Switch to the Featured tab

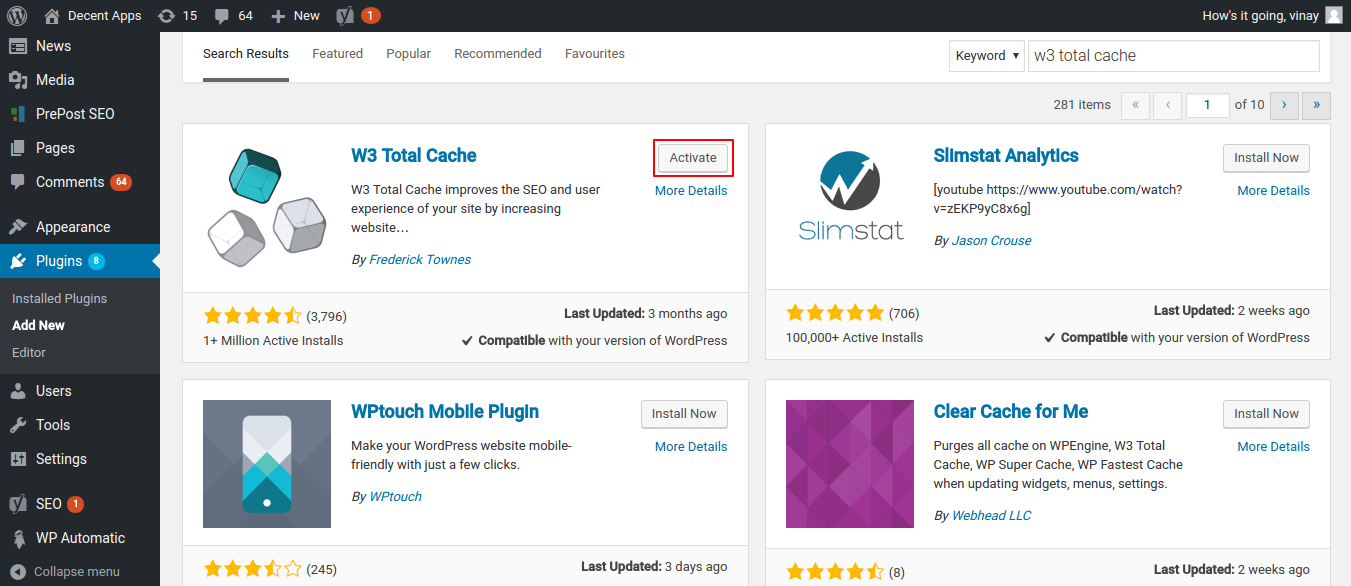[337, 54]
